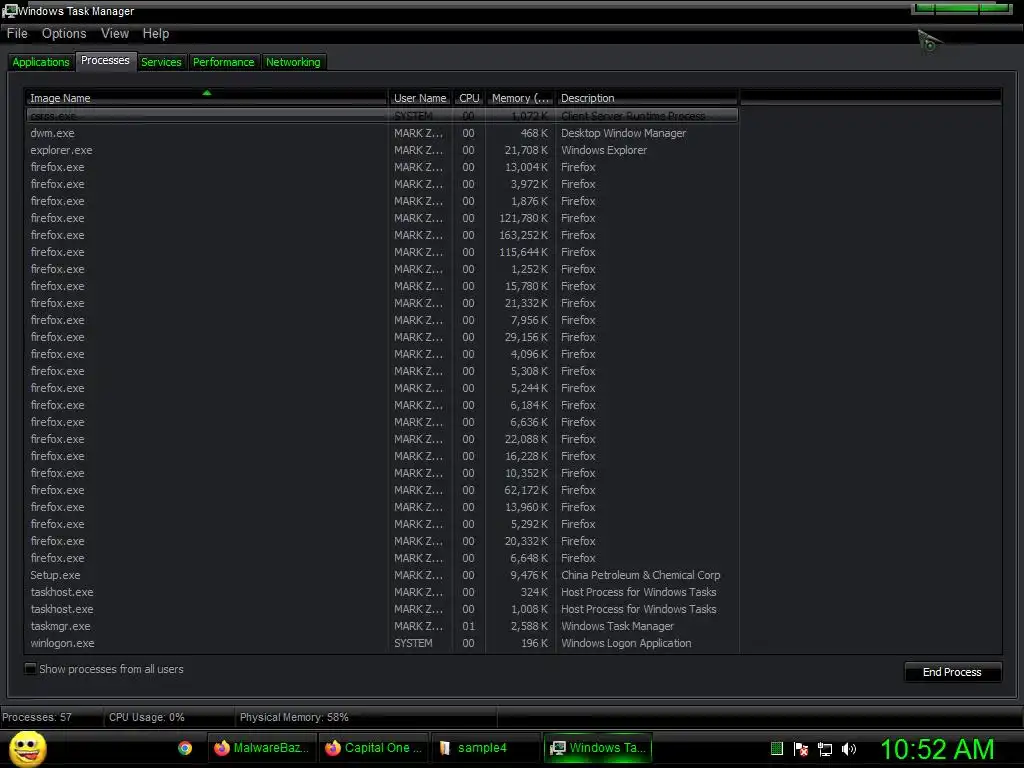Click the Windows Logon Application description
Screen dimensions: 1024x768
[x=626, y=643]
